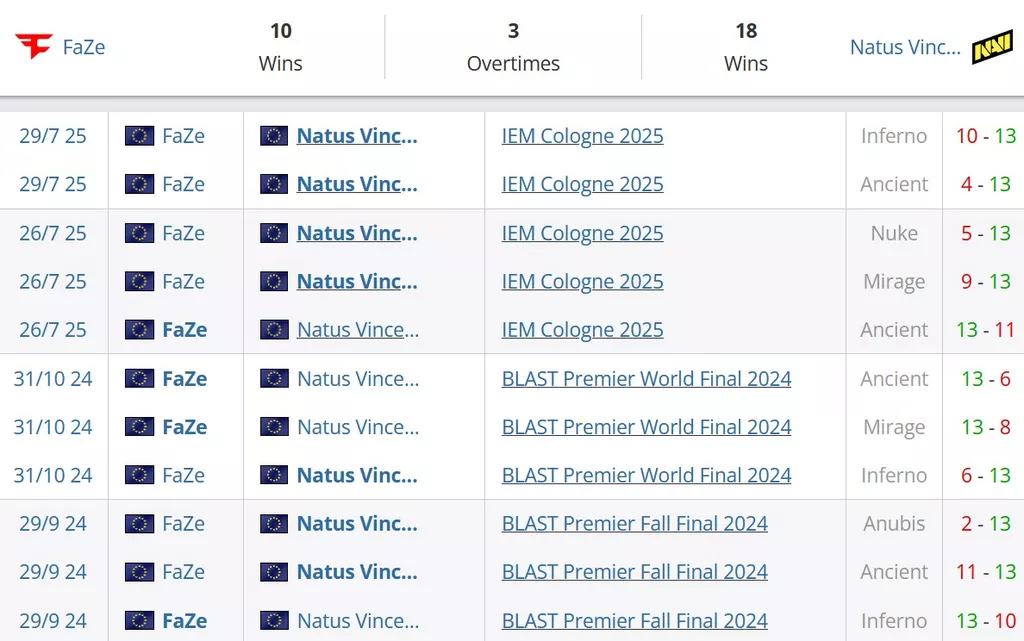Click Natus Vinc... on the 9 - 13 Mirage row
Viewport: 1024px width, 641px height.
(x=357, y=281)
